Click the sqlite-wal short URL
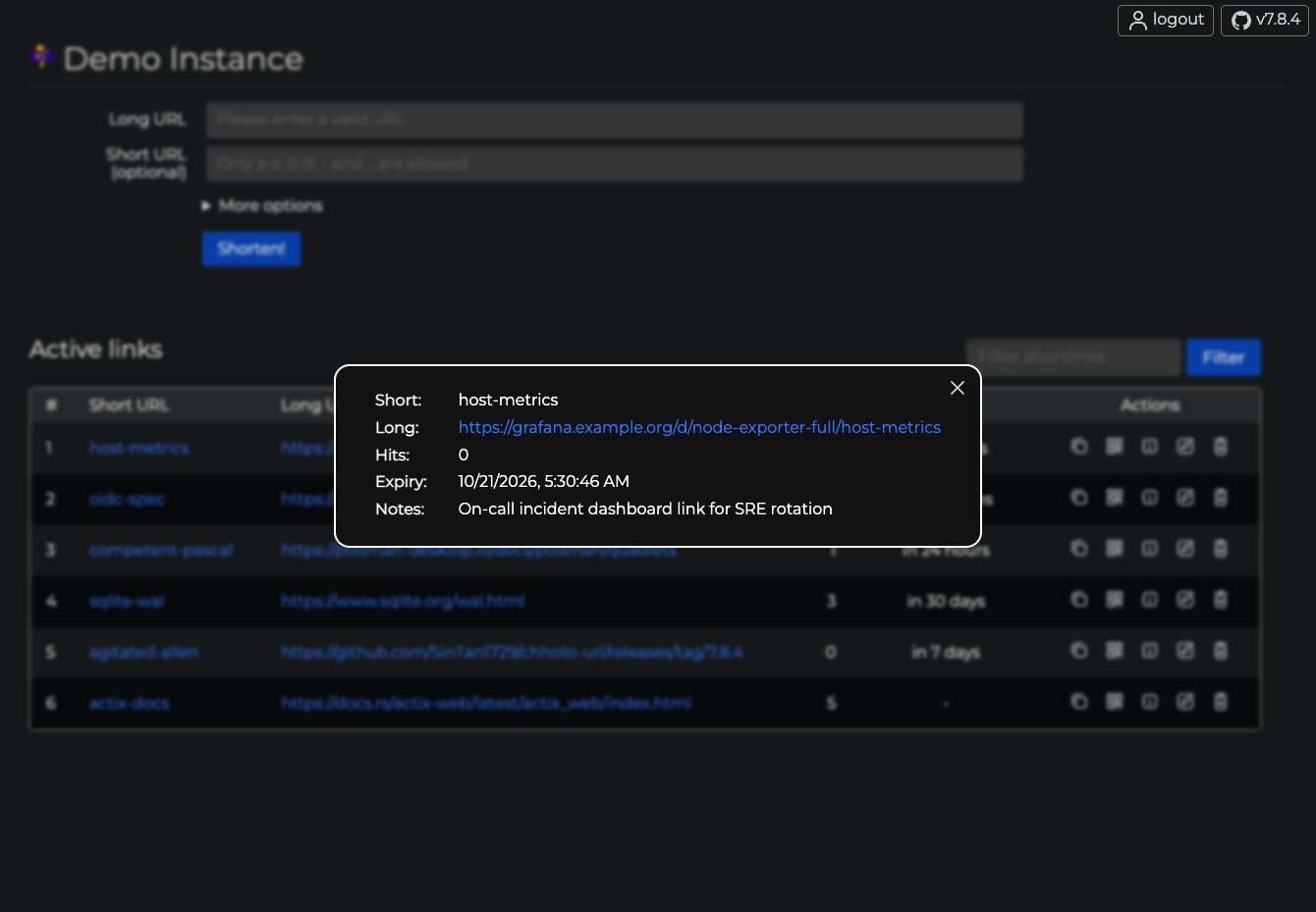The height and width of the screenshot is (912, 1316). coord(127,601)
